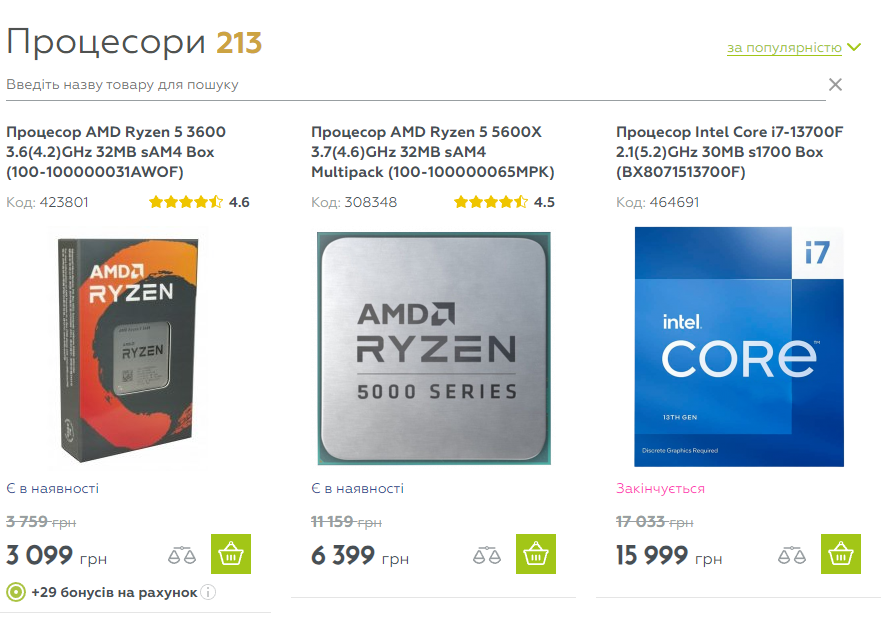Open the 4.6 star rating reviews
Image resolution: width=888 pixels, height=626 pixels.
(x=199, y=202)
